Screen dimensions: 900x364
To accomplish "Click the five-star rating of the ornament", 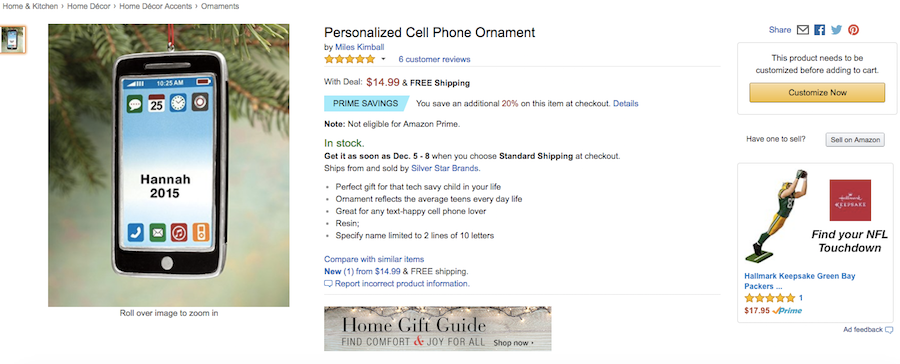I will click(349, 59).
